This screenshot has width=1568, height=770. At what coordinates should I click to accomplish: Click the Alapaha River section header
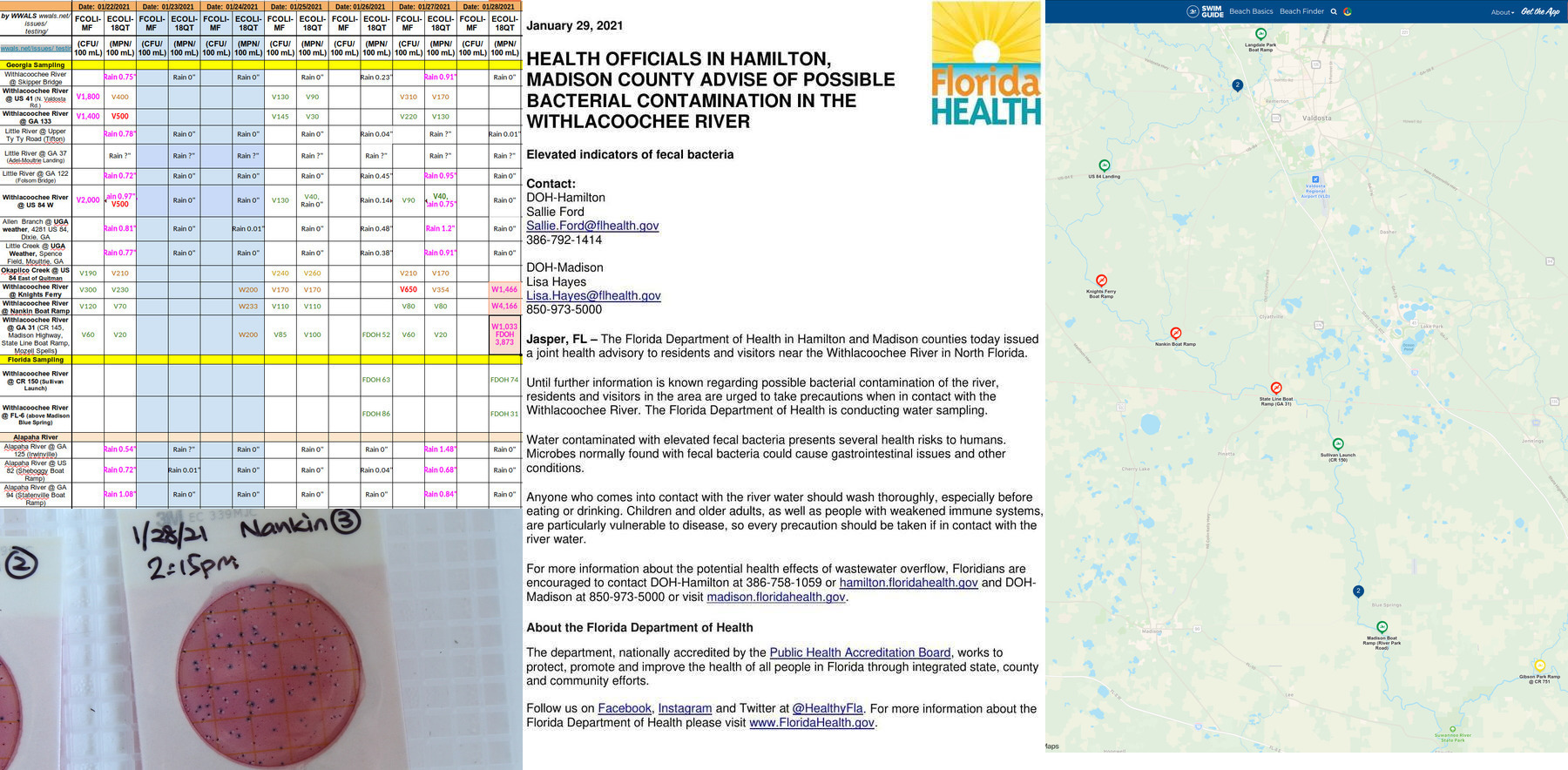36,437
